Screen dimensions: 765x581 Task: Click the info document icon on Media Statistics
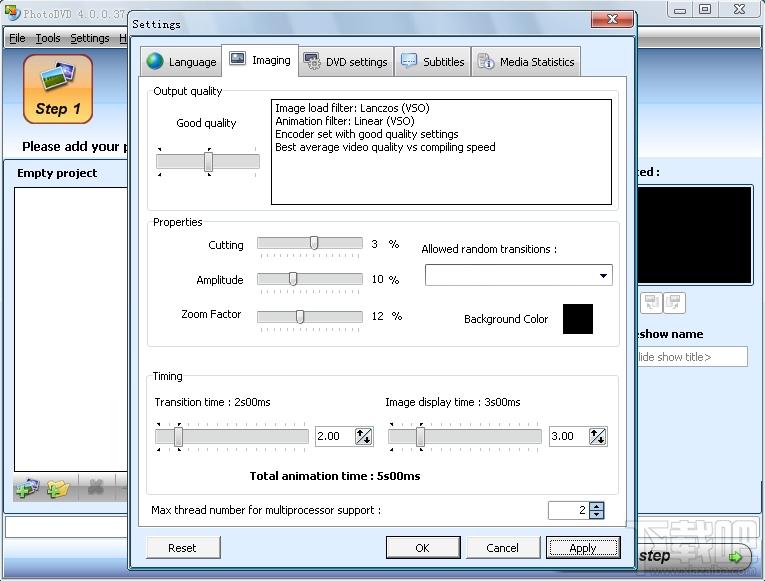[486, 61]
